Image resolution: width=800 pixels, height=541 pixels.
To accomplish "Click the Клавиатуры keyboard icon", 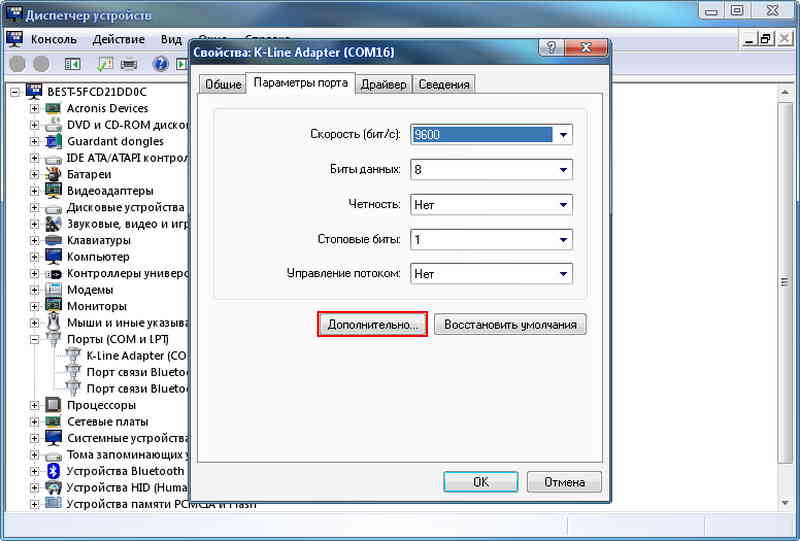I will 53,240.
